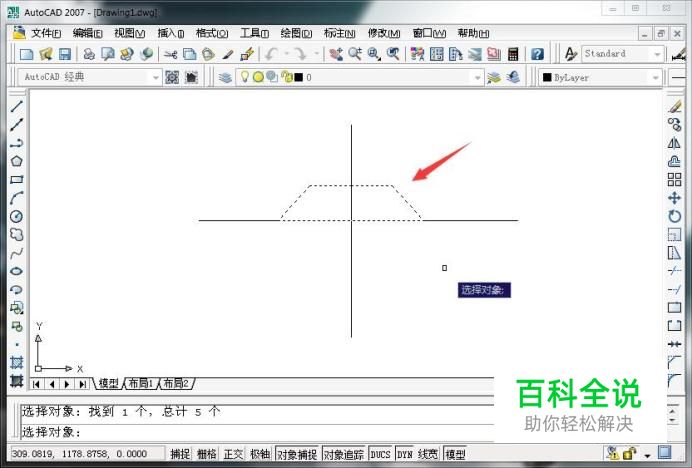Select the Arc draw tool
Screen dimensions: 692x468
click(x=17, y=198)
